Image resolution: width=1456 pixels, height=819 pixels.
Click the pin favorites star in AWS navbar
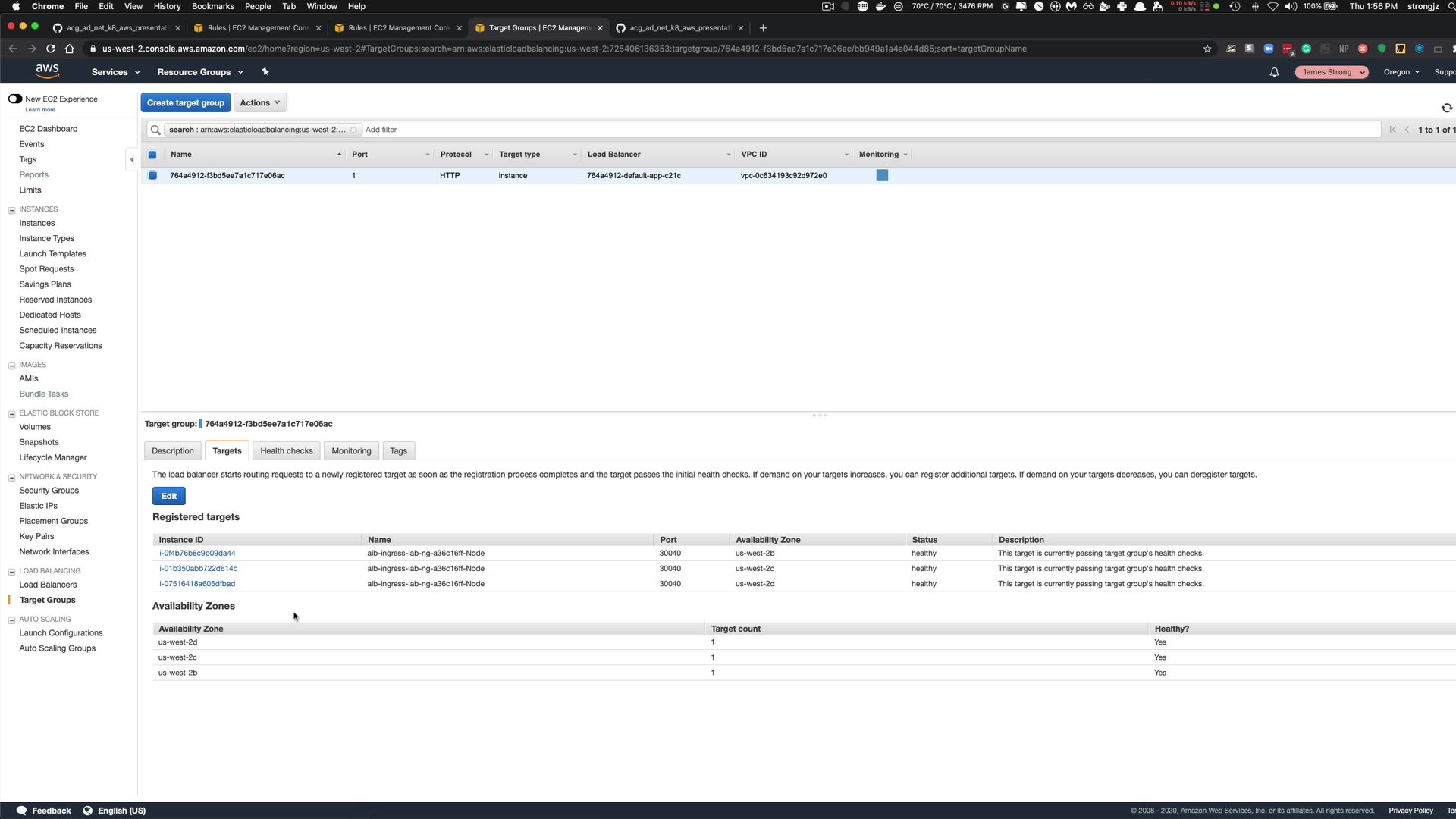[x=265, y=72]
